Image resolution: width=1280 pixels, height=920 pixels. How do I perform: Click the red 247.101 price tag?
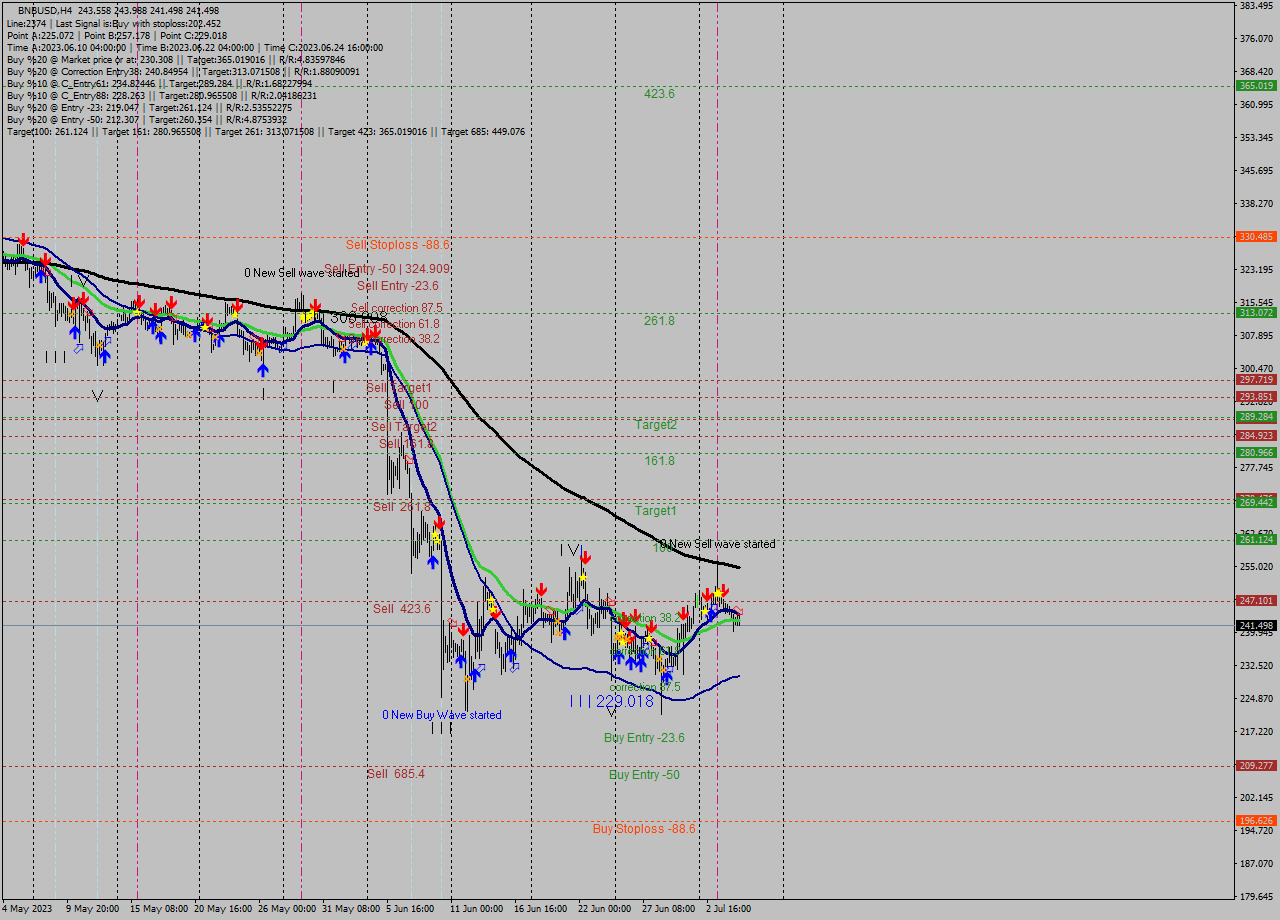point(1256,600)
